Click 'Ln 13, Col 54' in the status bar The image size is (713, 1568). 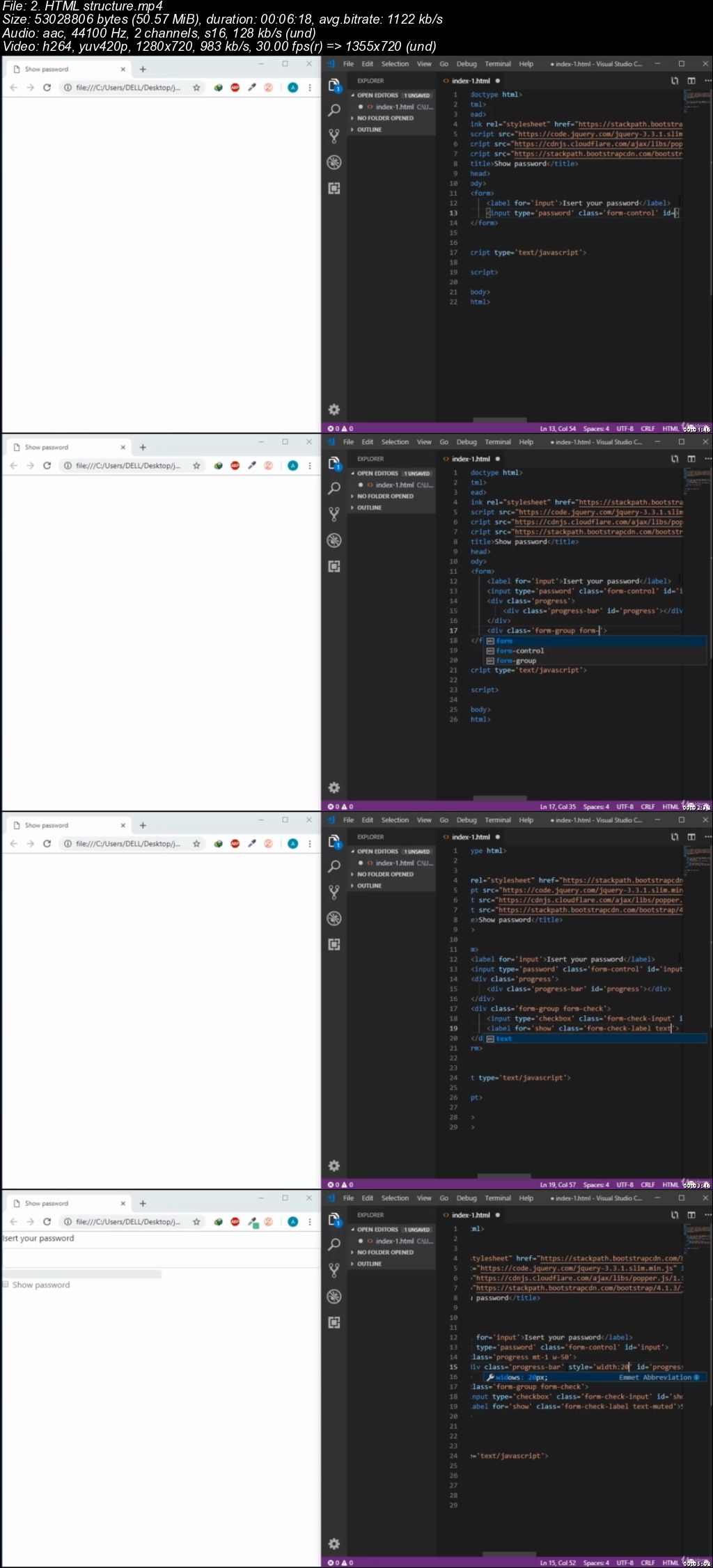tap(558, 428)
